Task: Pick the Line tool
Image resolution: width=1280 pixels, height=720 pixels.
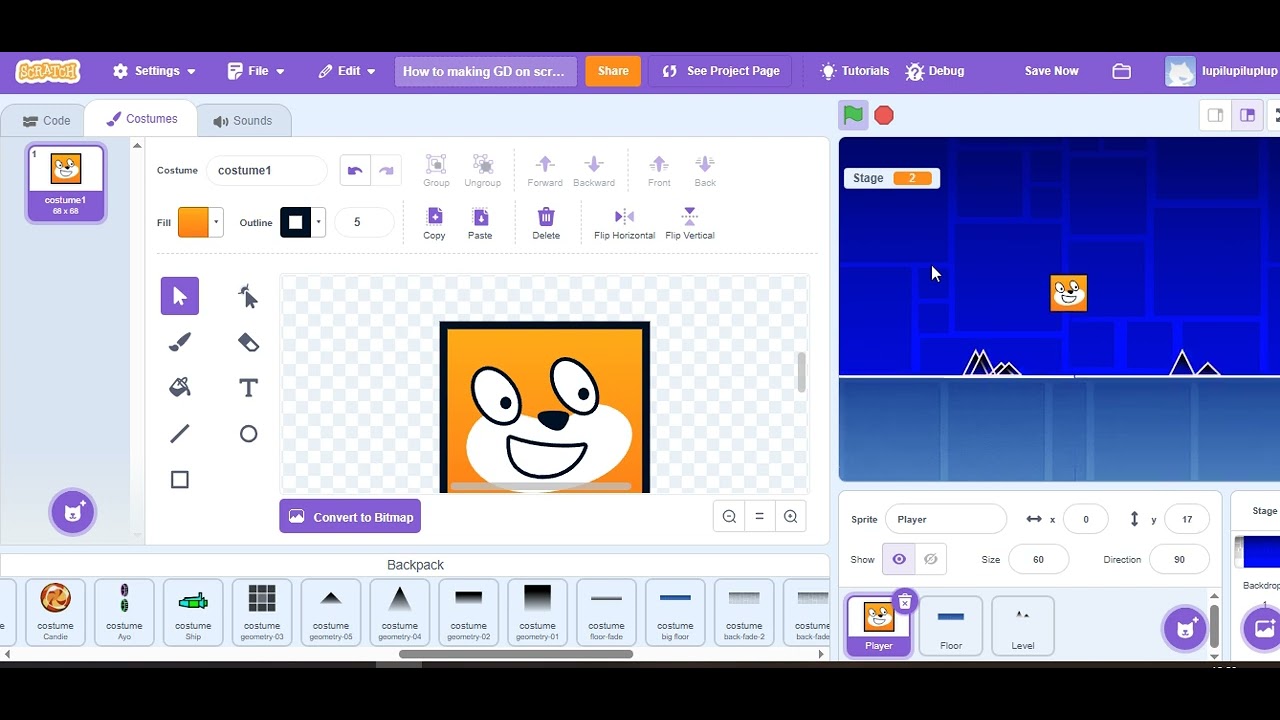Action: 180,434
